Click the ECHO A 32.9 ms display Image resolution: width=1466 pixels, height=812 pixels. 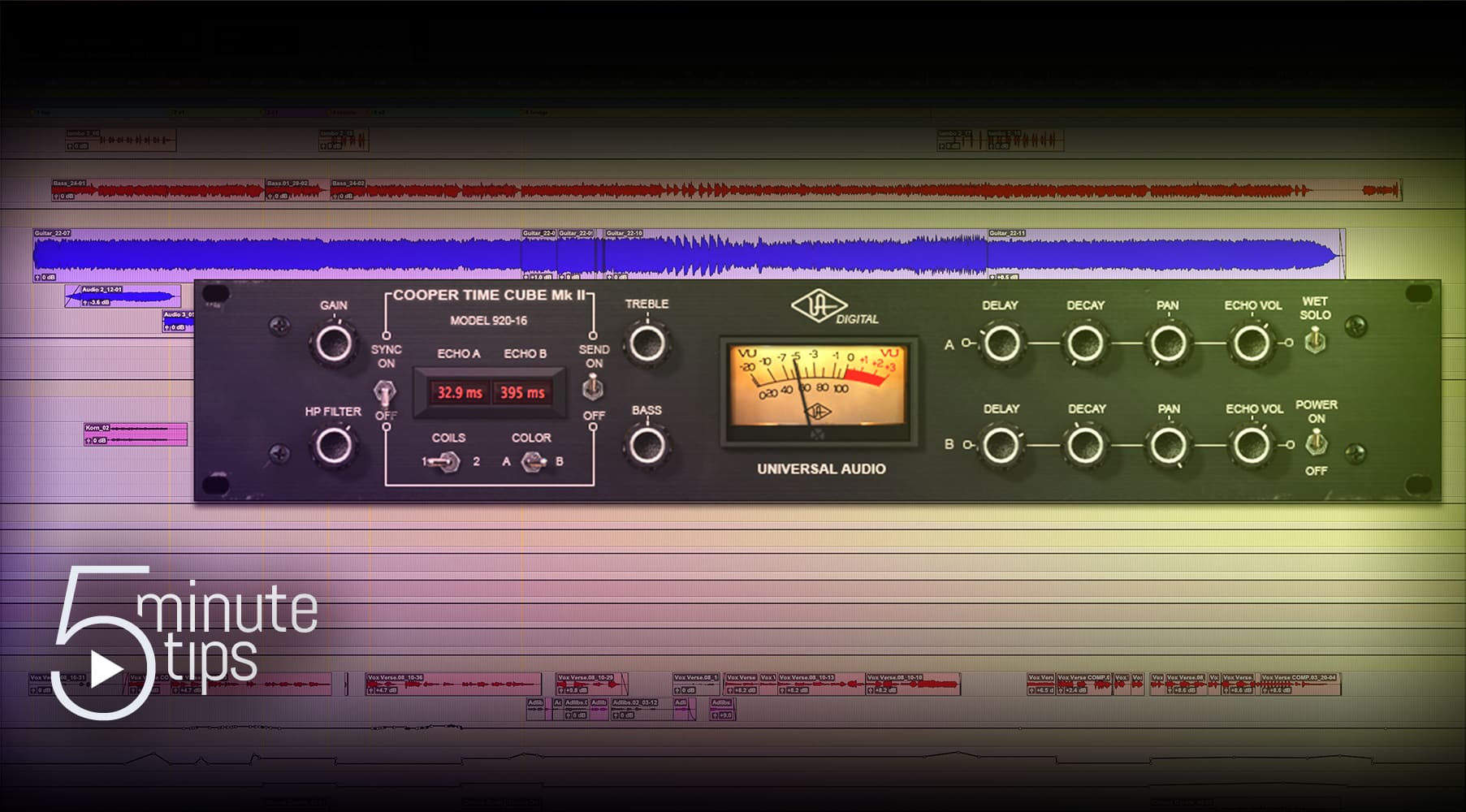tap(460, 393)
